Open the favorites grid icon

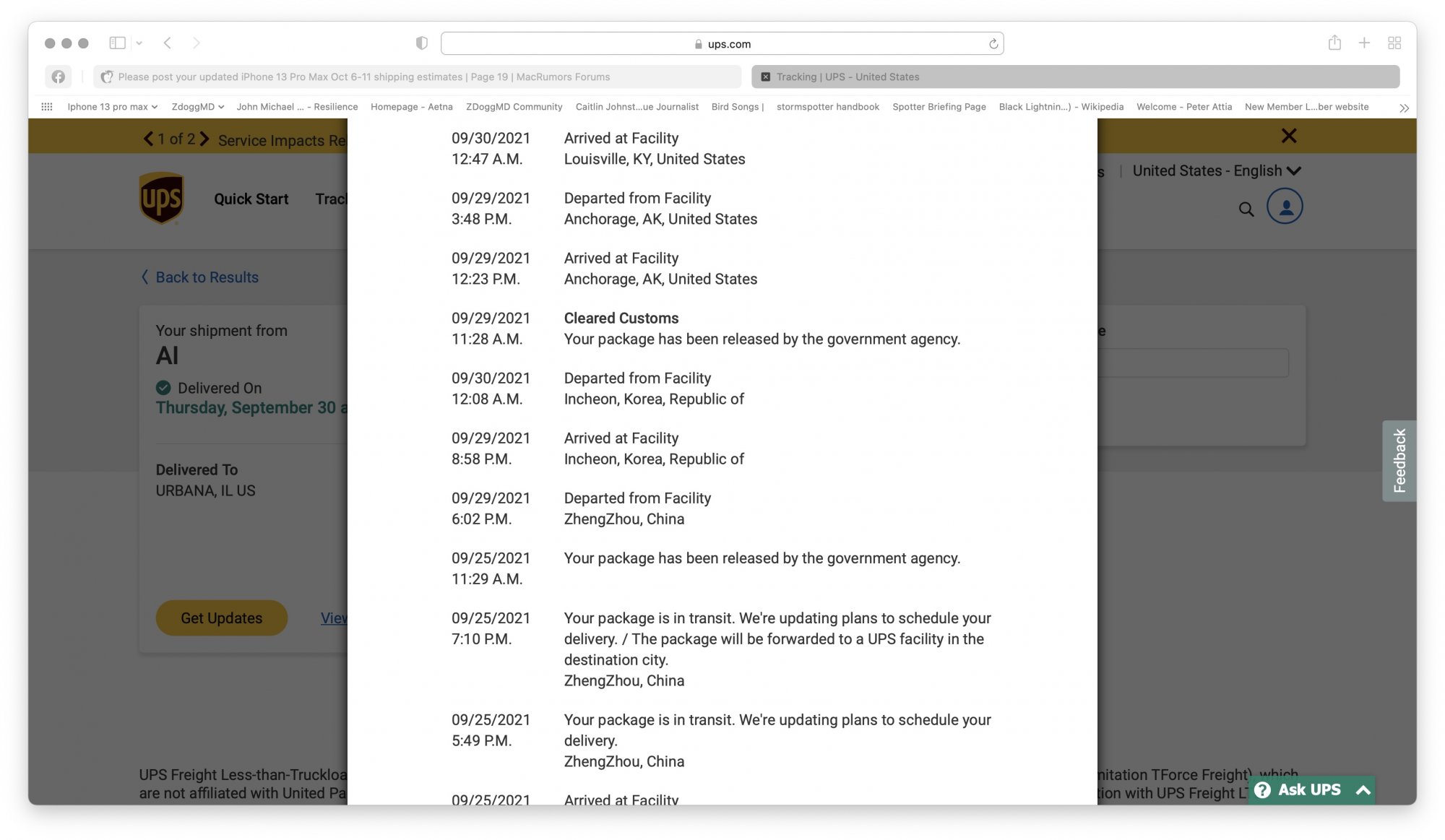tap(47, 107)
